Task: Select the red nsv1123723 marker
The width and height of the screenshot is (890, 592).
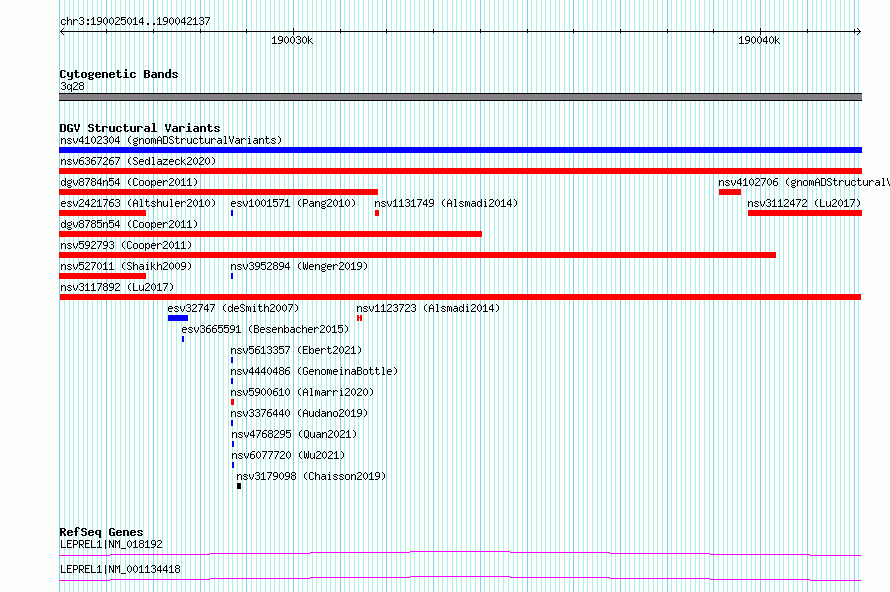Action: tap(359, 318)
